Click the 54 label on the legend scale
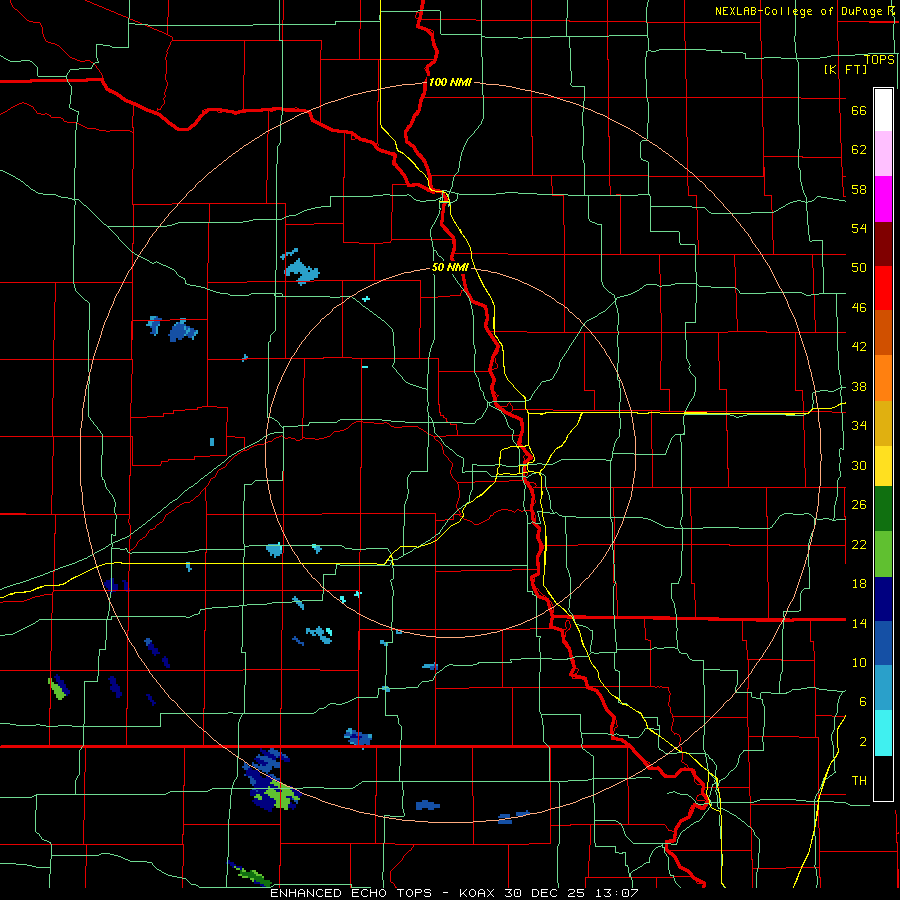 coord(859,228)
